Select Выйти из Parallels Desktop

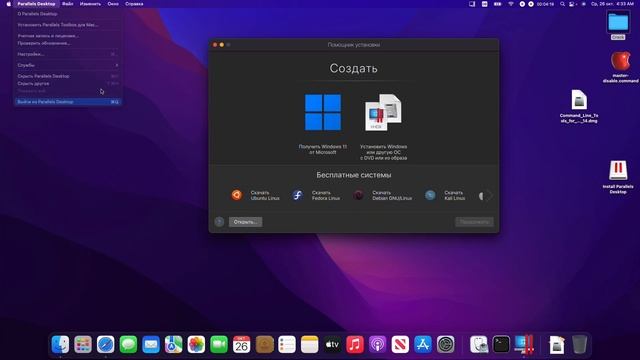pos(68,102)
